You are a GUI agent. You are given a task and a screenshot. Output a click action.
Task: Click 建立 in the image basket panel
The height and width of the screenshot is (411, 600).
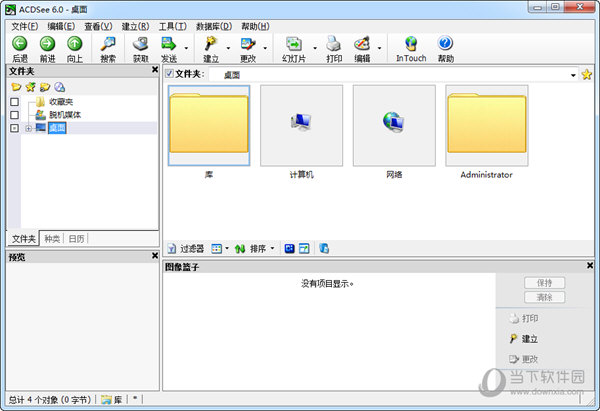point(523,339)
